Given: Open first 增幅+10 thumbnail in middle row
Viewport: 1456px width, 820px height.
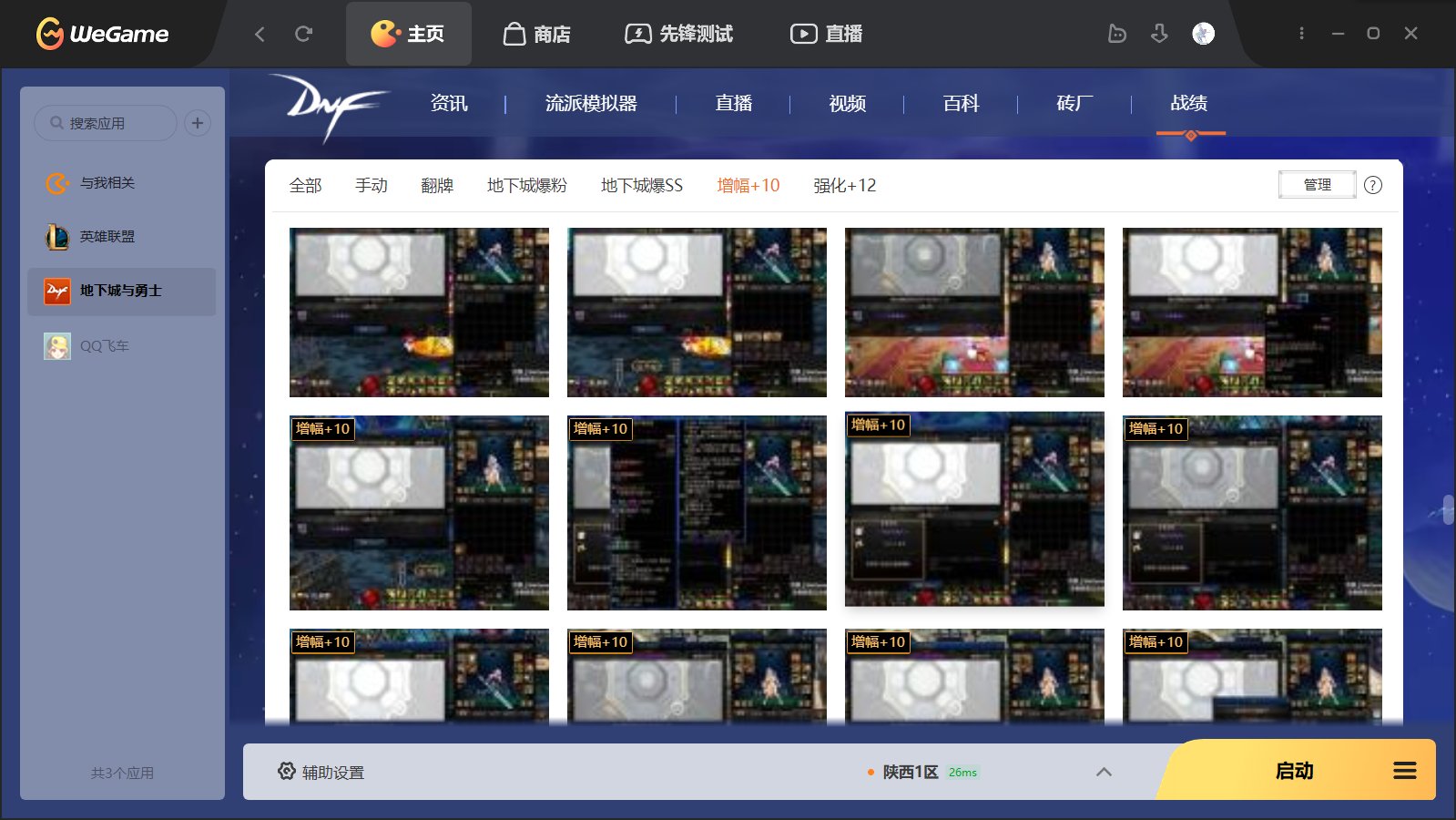Looking at the screenshot, I should (x=419, y=513).
